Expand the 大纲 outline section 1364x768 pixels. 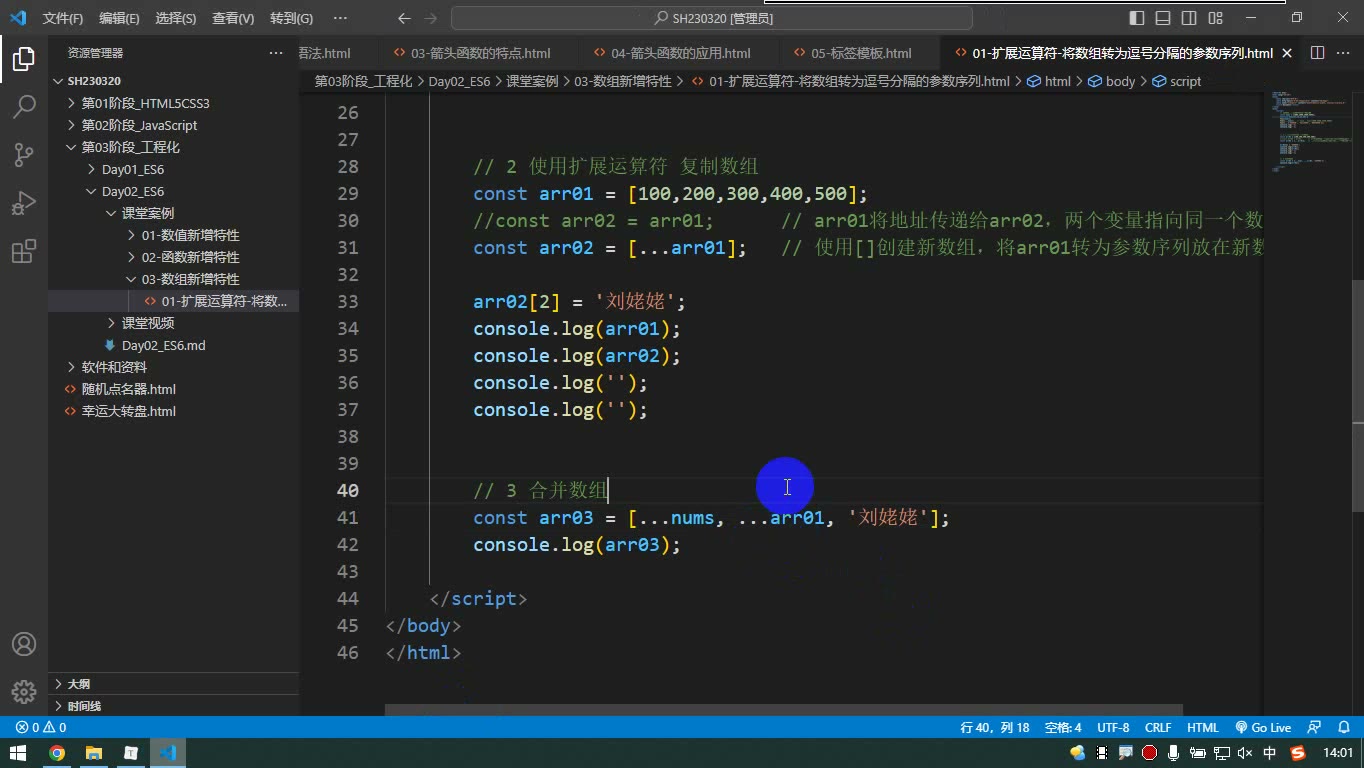(x=174, y=684)
